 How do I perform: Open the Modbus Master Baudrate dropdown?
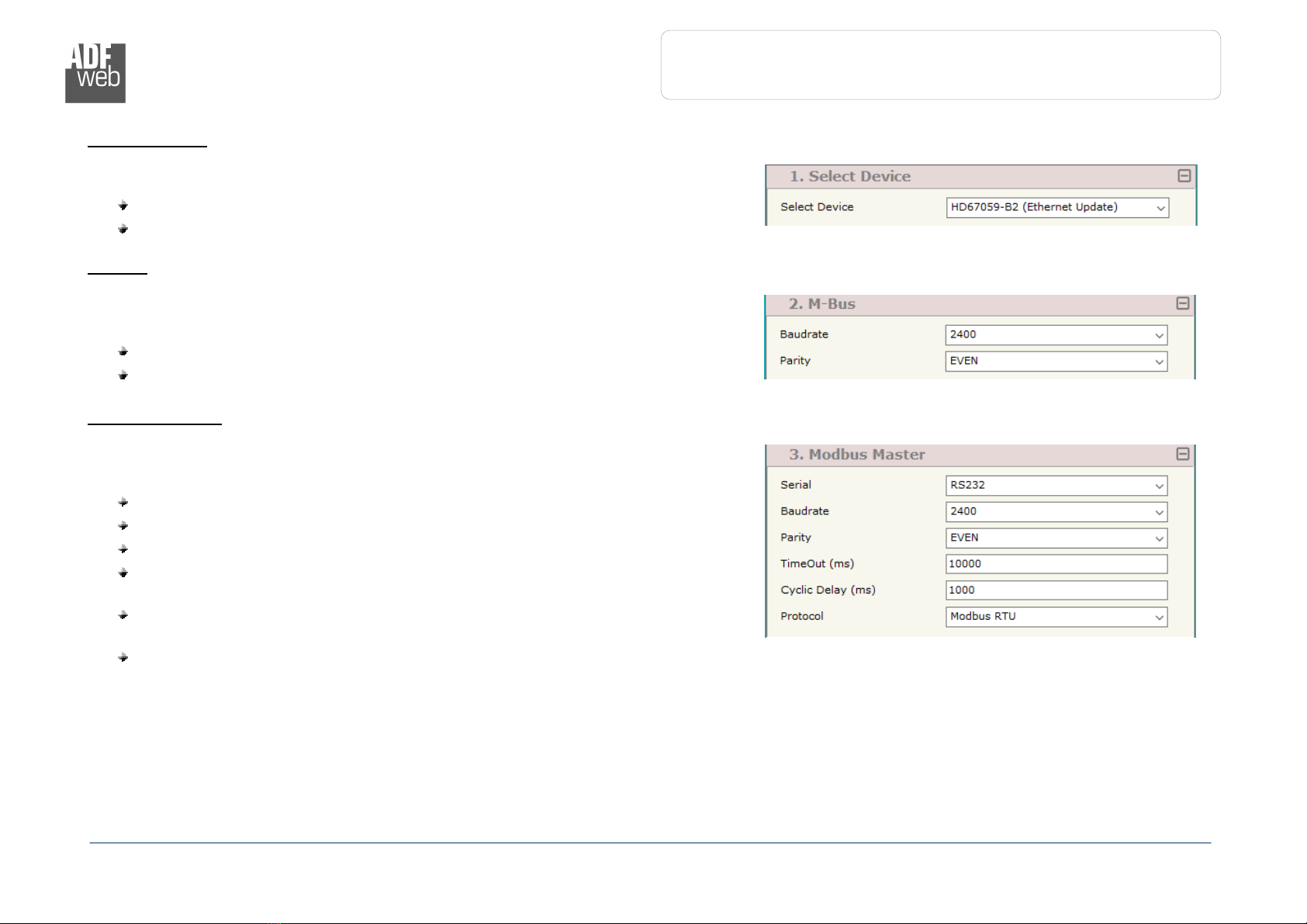[1056, 511]
